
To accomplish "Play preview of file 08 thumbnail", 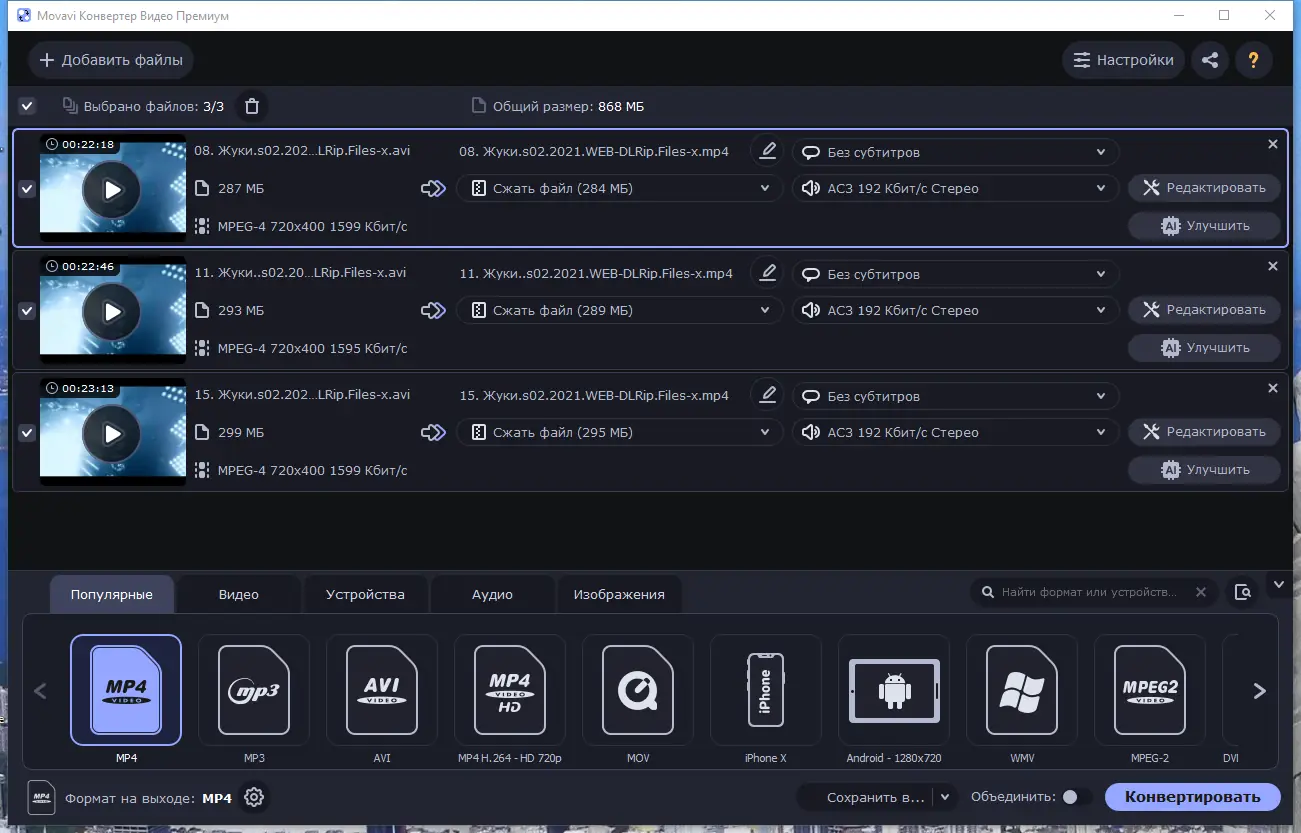I will point(112,188).
